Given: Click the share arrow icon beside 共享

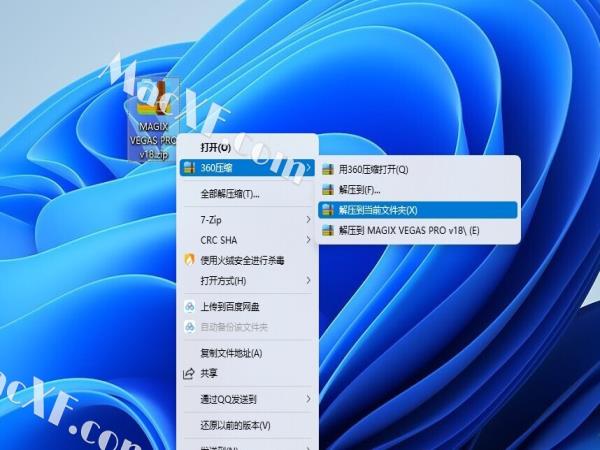Looking at the screenshot, I should [x=189, y=373].
